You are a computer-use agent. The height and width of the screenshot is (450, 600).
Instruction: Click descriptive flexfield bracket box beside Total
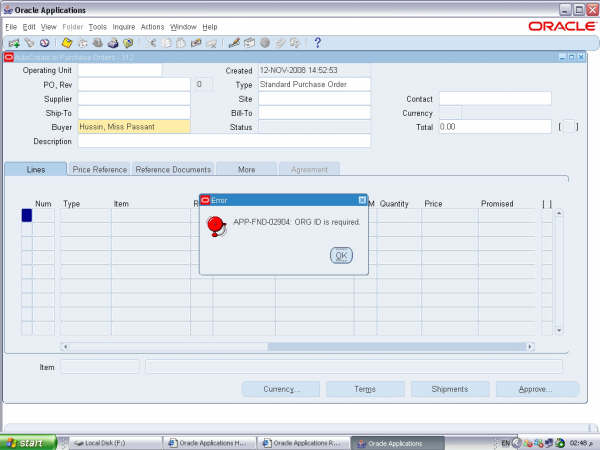pos(568,127)
